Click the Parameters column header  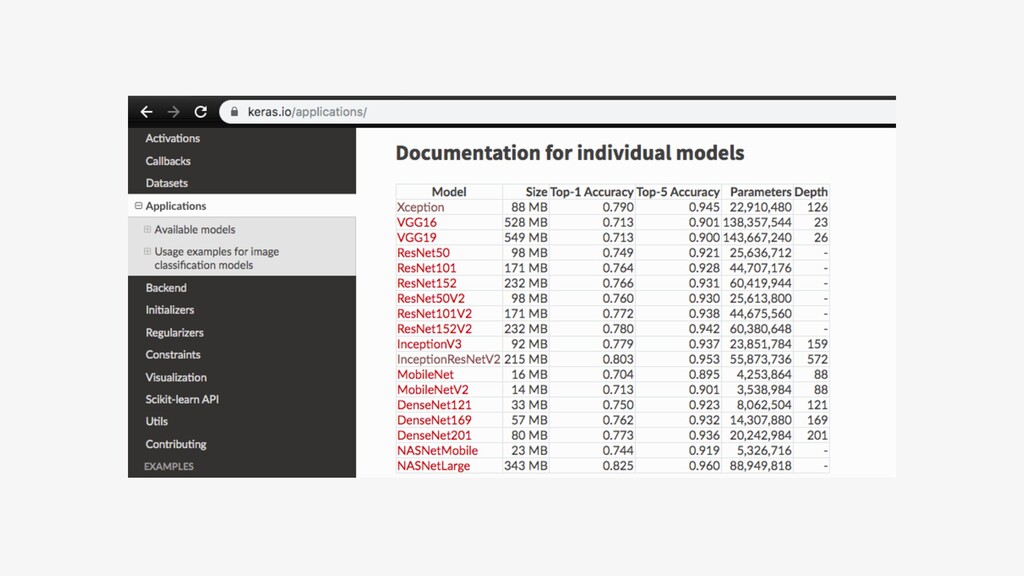(x=760, y=192)
